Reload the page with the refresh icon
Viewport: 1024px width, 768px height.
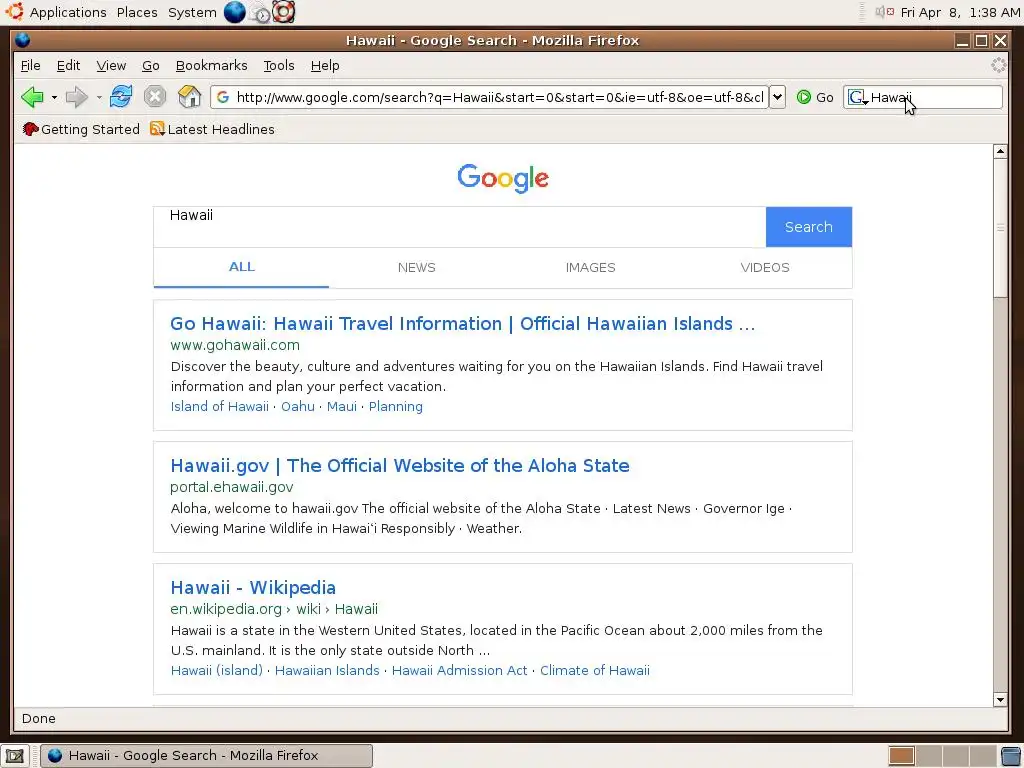[121, 97]
